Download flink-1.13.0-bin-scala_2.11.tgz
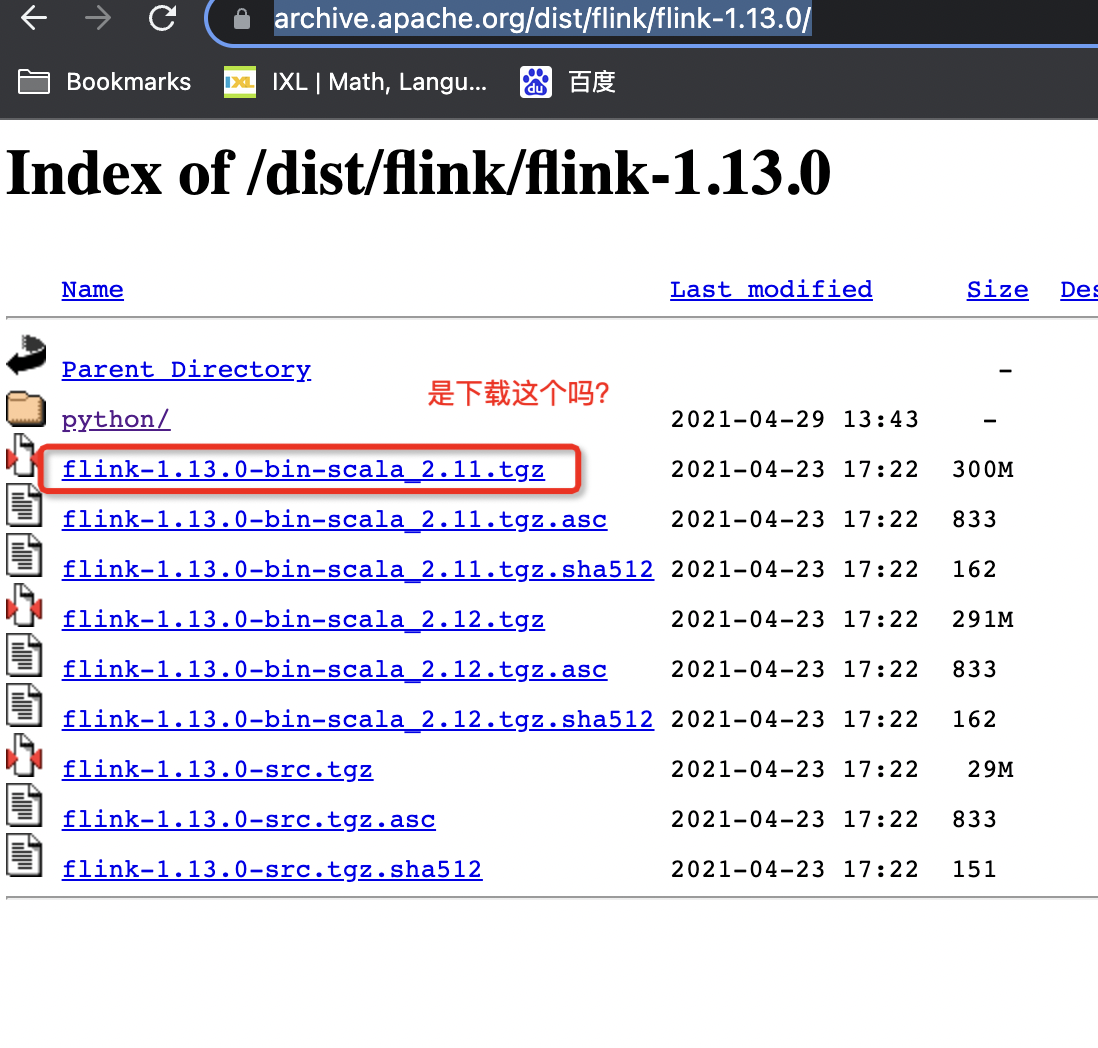Viewport: 1098px width, 1048px height. coord(303,469)
